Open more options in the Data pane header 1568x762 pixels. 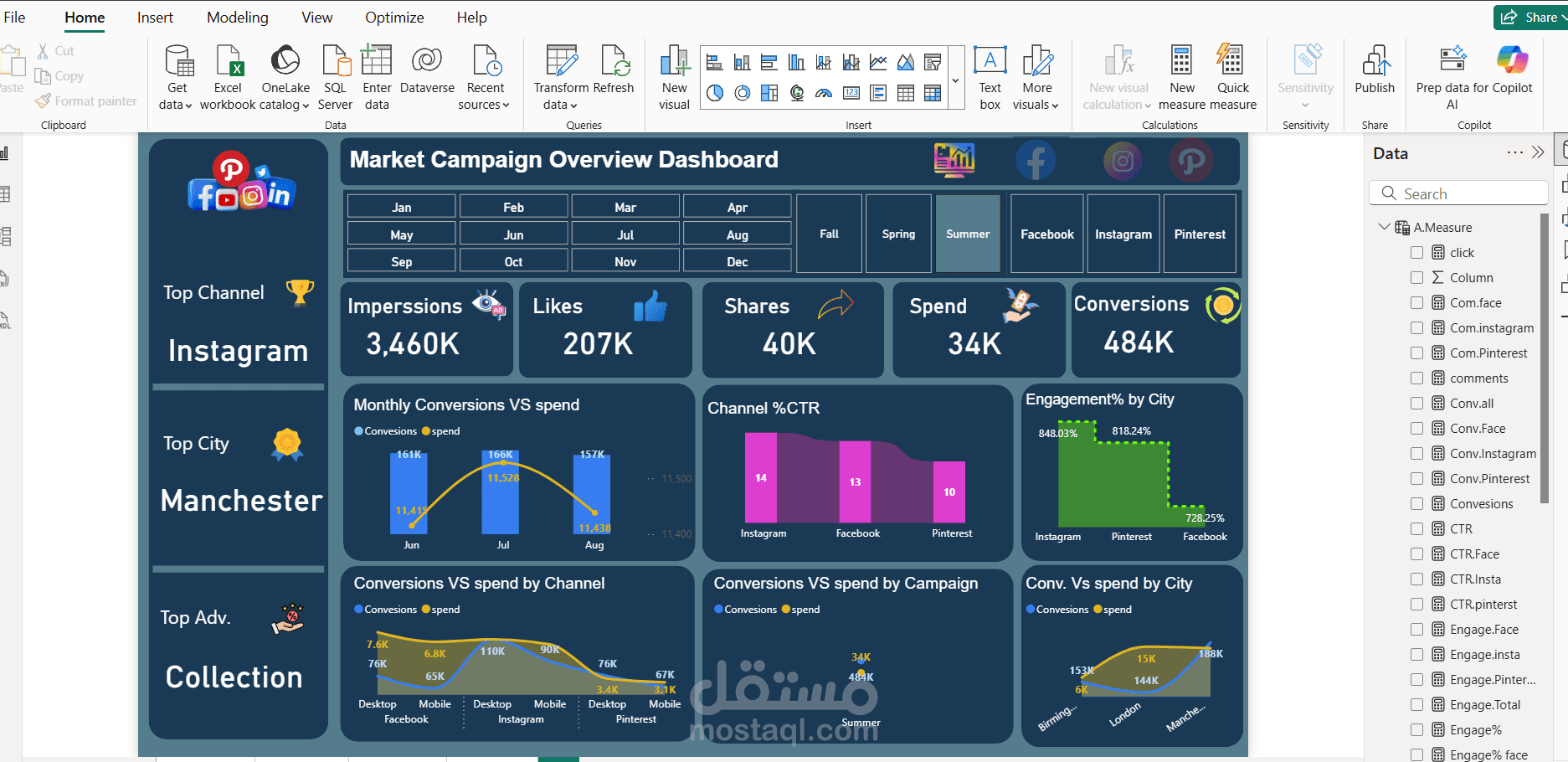click(1515, 152)
